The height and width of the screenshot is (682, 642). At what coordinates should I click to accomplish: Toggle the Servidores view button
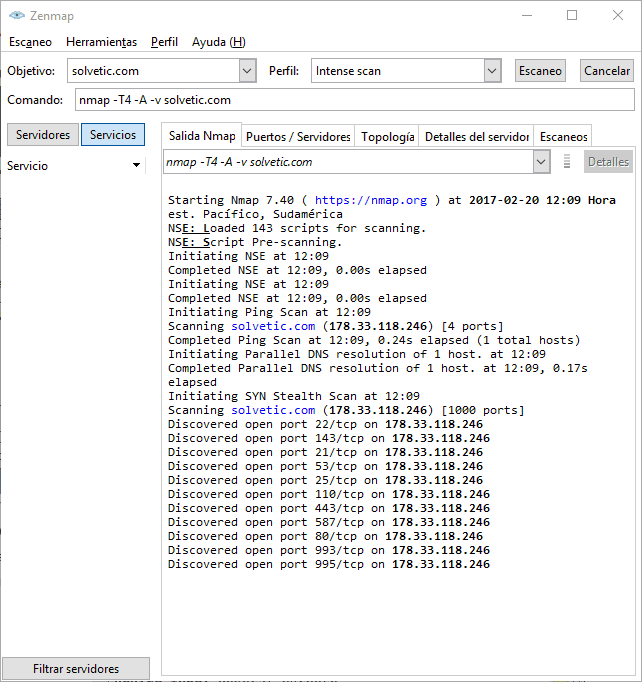tap(43, 134)
